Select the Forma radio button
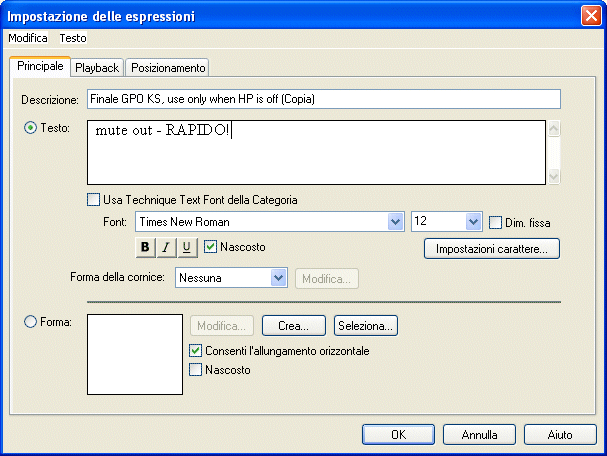This screenshot has height=456, width=607. click(31, 322)
